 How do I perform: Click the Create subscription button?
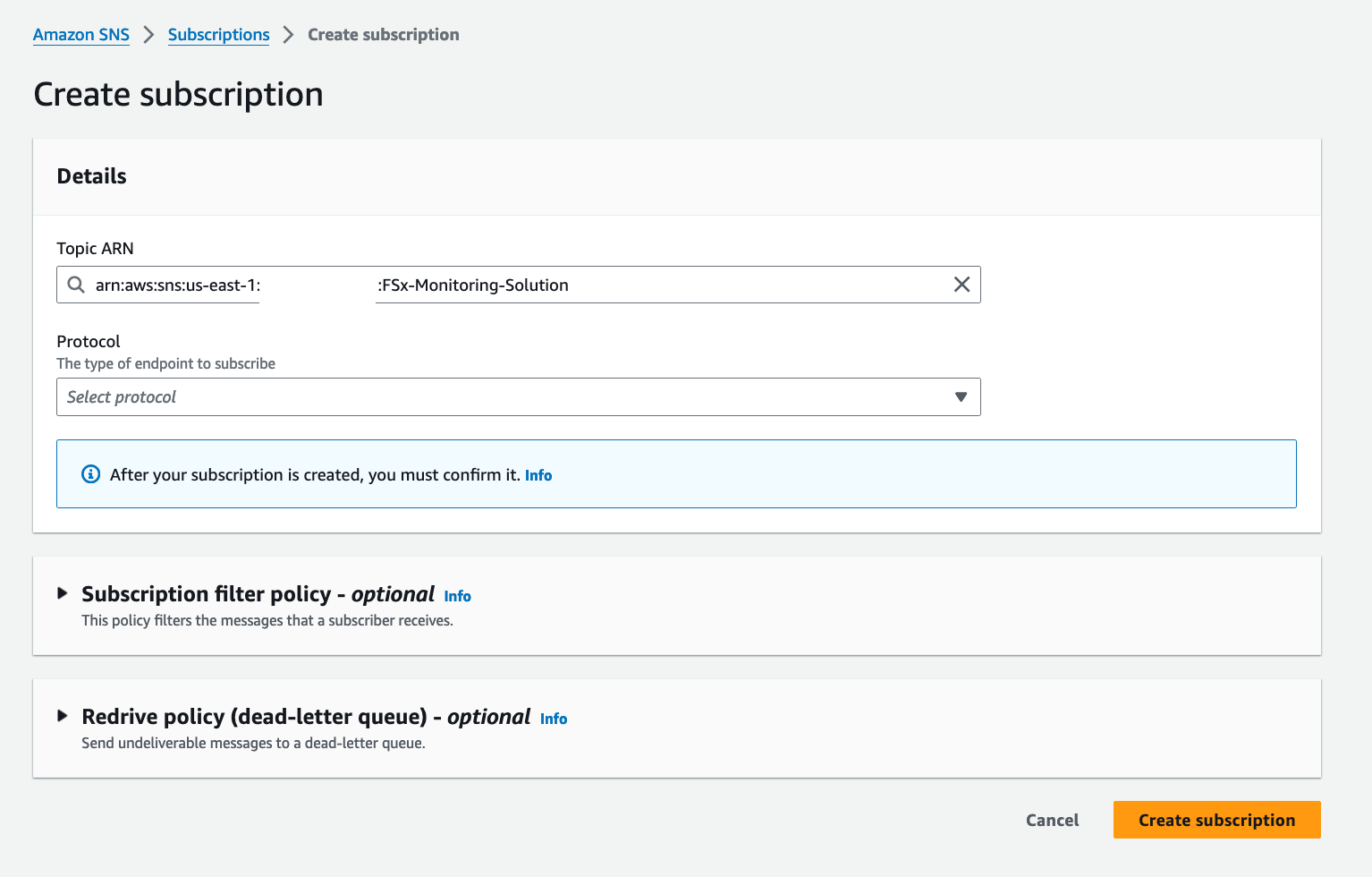pos(1216,820)
